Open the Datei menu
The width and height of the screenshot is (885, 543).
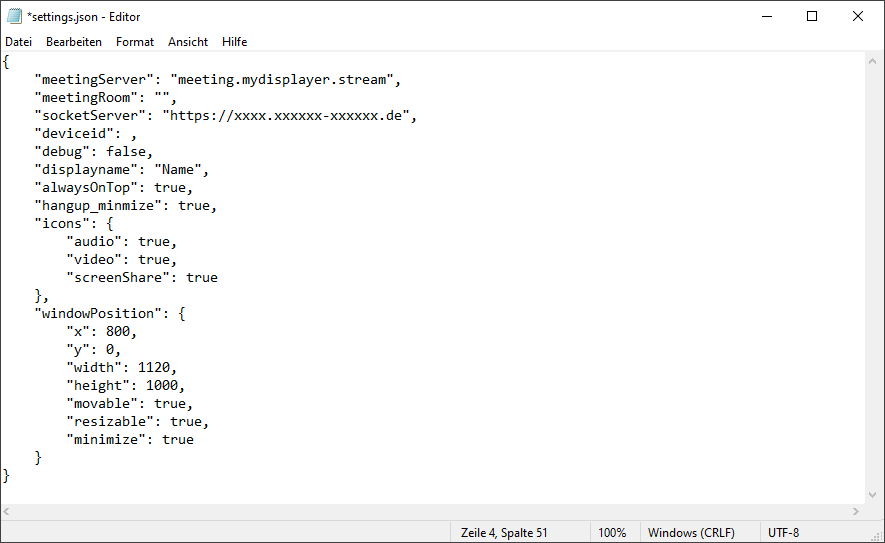(x=18, y=42)
